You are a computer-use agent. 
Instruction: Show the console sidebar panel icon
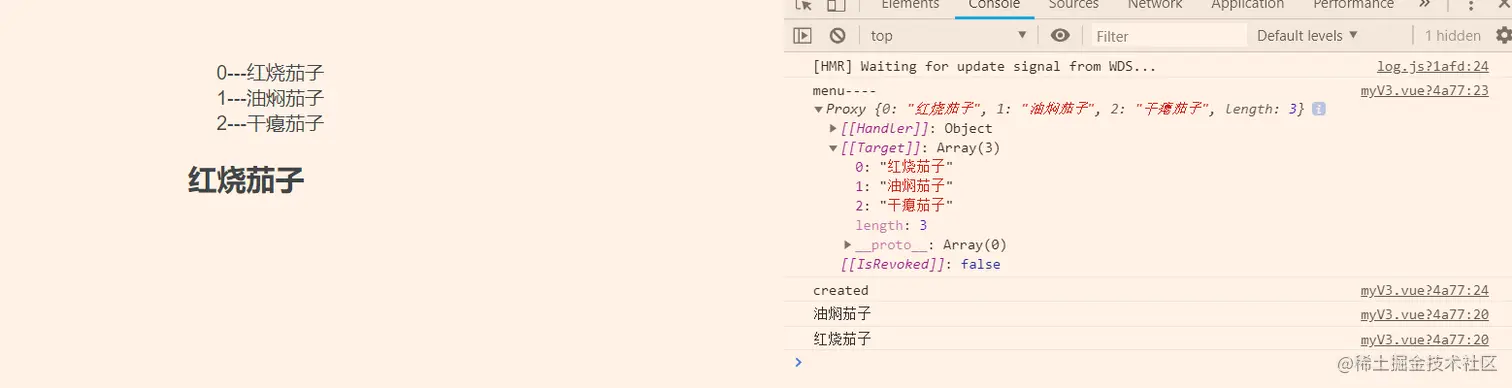click(x=802, y=36)
